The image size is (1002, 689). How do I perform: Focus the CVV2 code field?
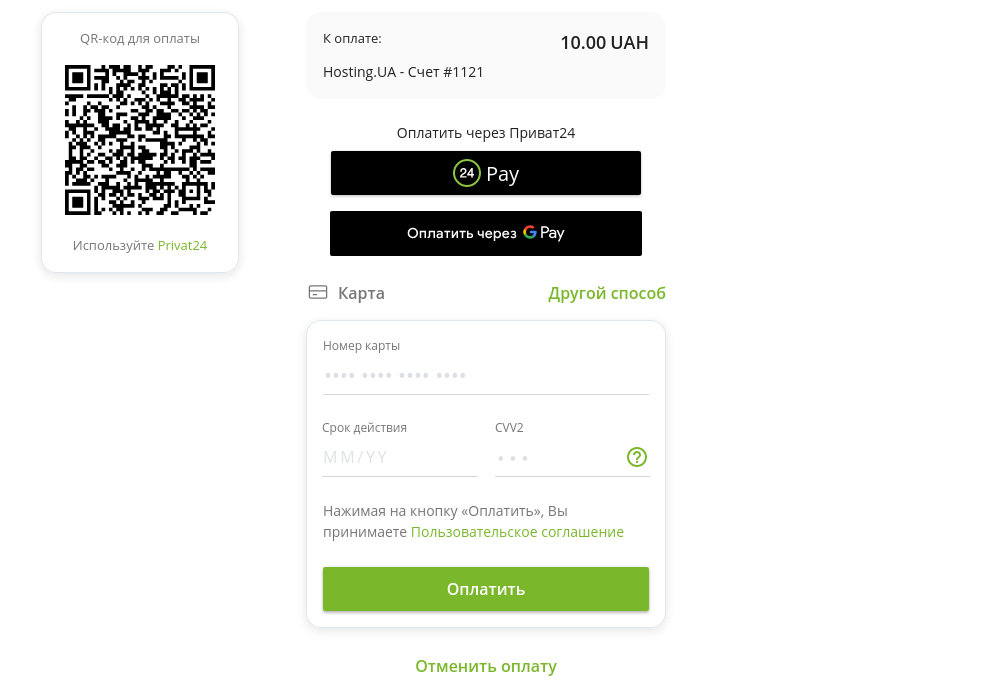click(x=559, y=458)
